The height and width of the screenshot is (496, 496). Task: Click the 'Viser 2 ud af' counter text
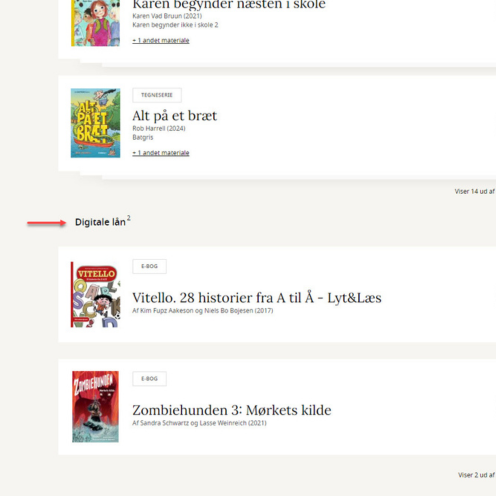(477, 475)
